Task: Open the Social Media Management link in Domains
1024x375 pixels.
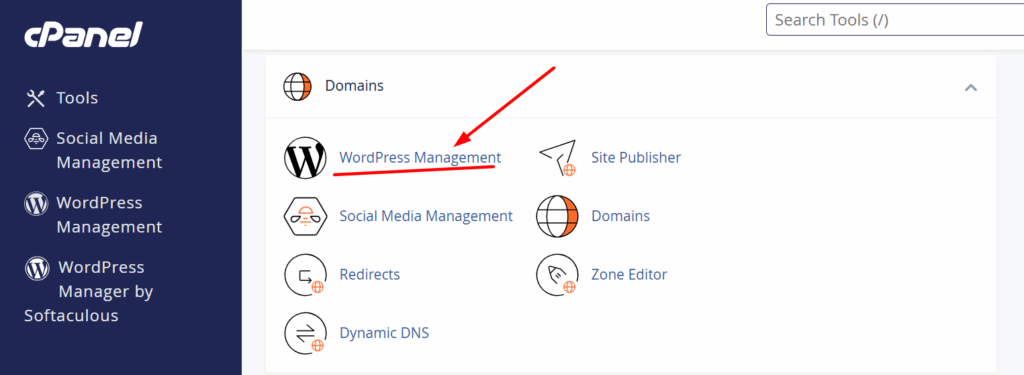Action: [426, 216]
